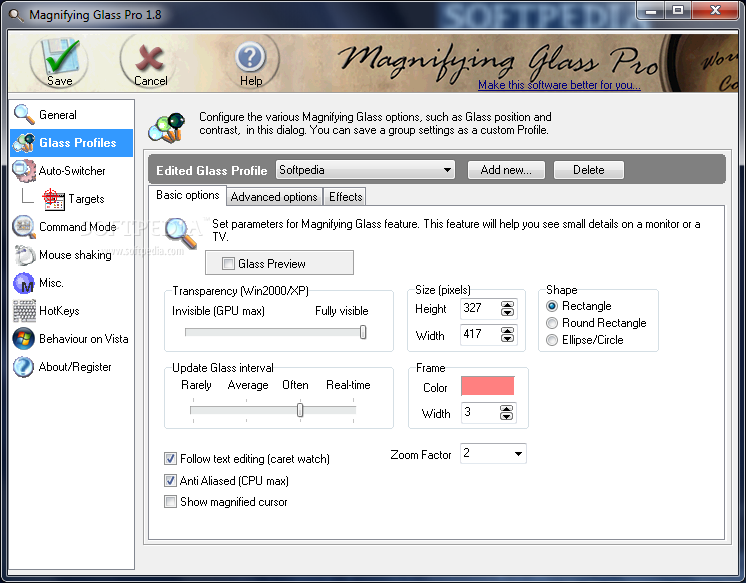Increase Frame Width using the up spinner
The image size is (746, 583).
[507, 408]
